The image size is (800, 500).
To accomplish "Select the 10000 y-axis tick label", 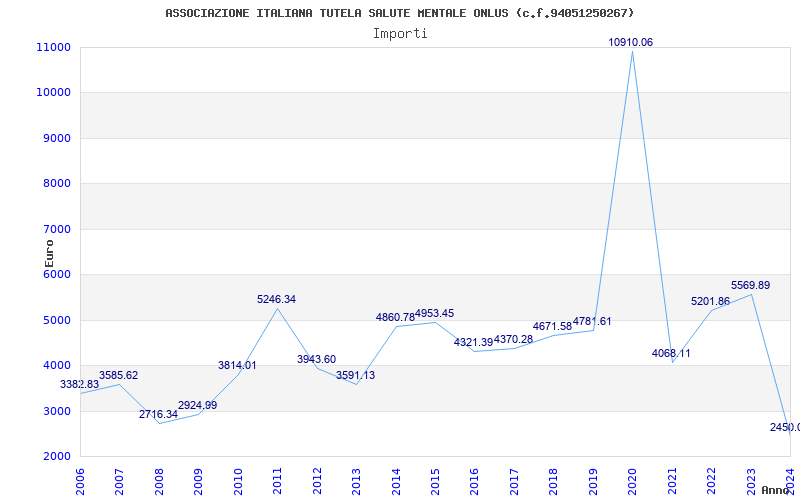I will pyautogui.click(x=53, y=92).
